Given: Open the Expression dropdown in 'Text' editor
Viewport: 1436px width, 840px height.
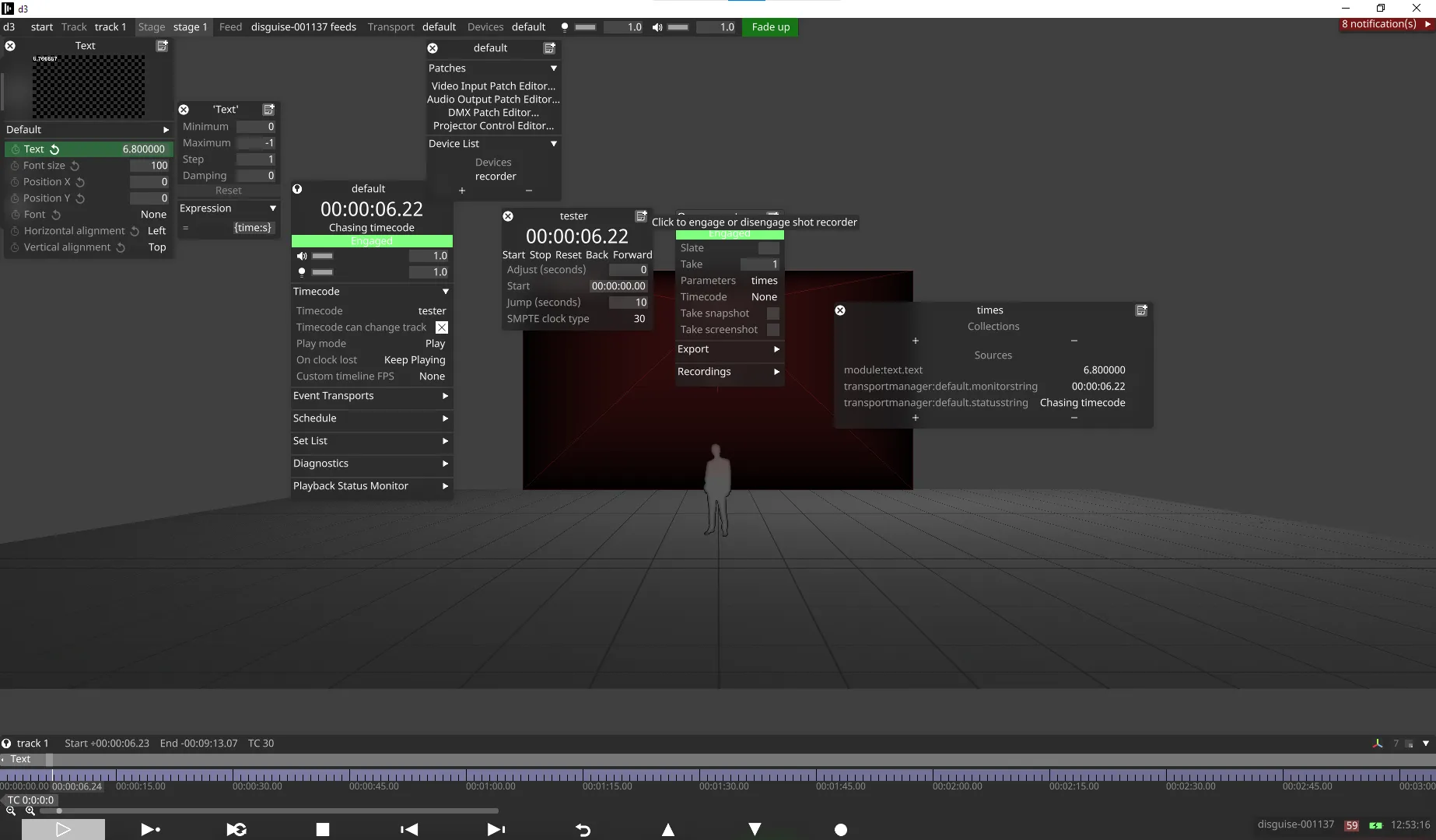Looking at the screenshot, I should (271, 208).
